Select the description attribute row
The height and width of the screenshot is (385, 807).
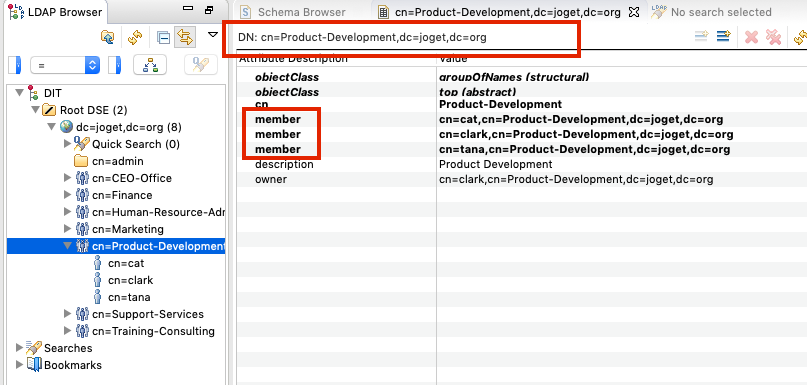click(520, 164)
